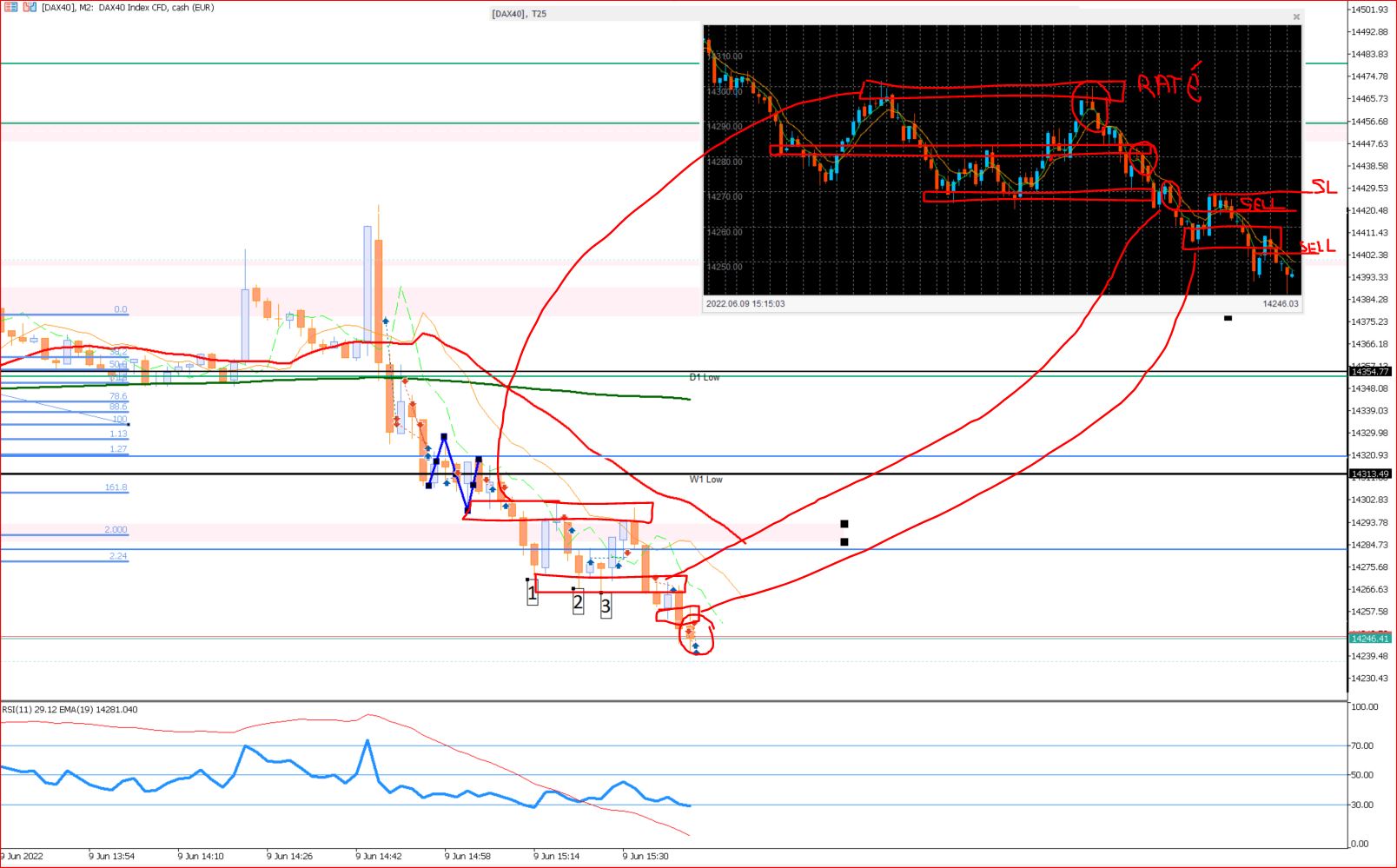The width and height of the screenshot is (1397, 868).
Task: Click the DAX40 T25 mini chart title
Action: tap(520, 14)
